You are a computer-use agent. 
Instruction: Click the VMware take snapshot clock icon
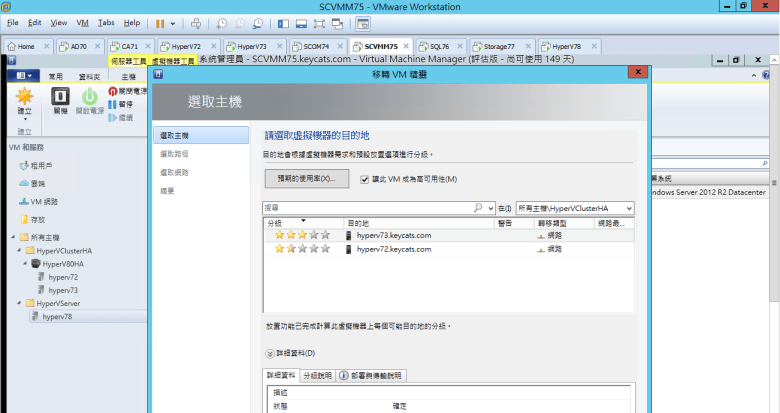(222, 22)
